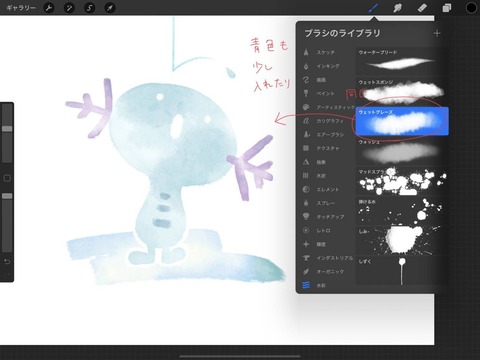Select the テクスチャ category icon

point(306,148)
